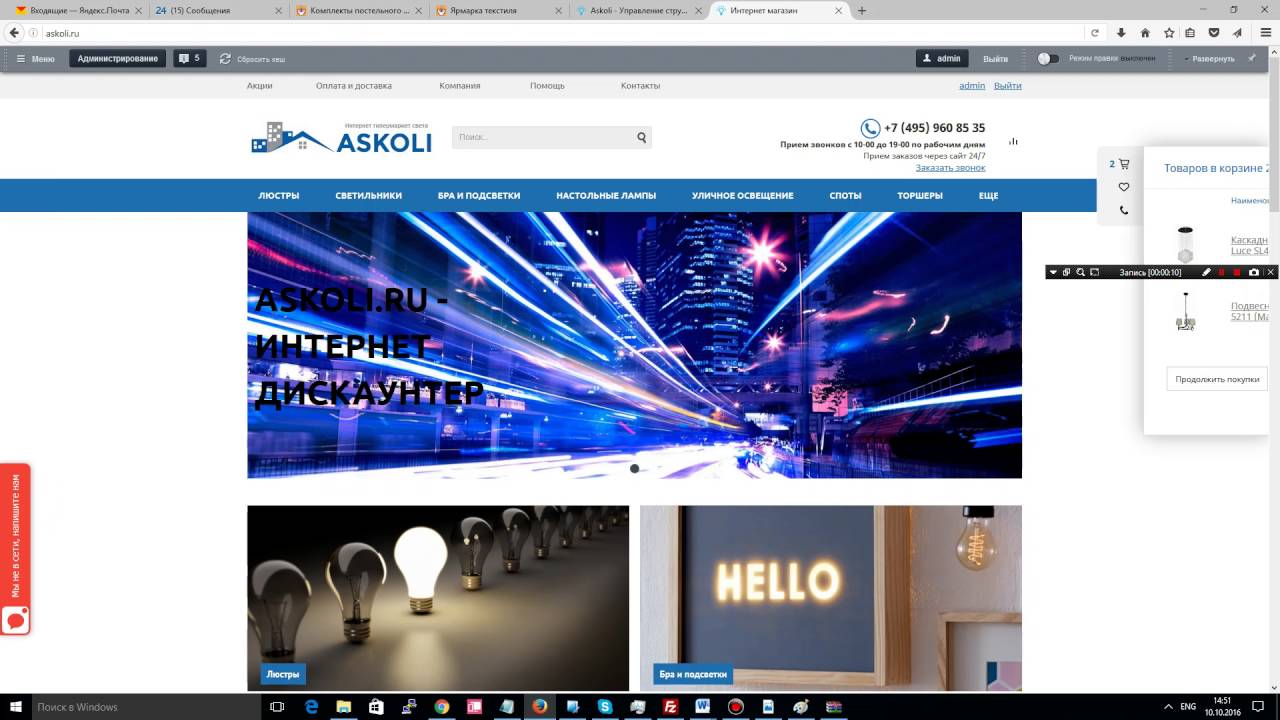The width and height of the screenshot is (1280, 720).
Task: Open the bookmarks list icon
Action: [x=1190, y=33]
